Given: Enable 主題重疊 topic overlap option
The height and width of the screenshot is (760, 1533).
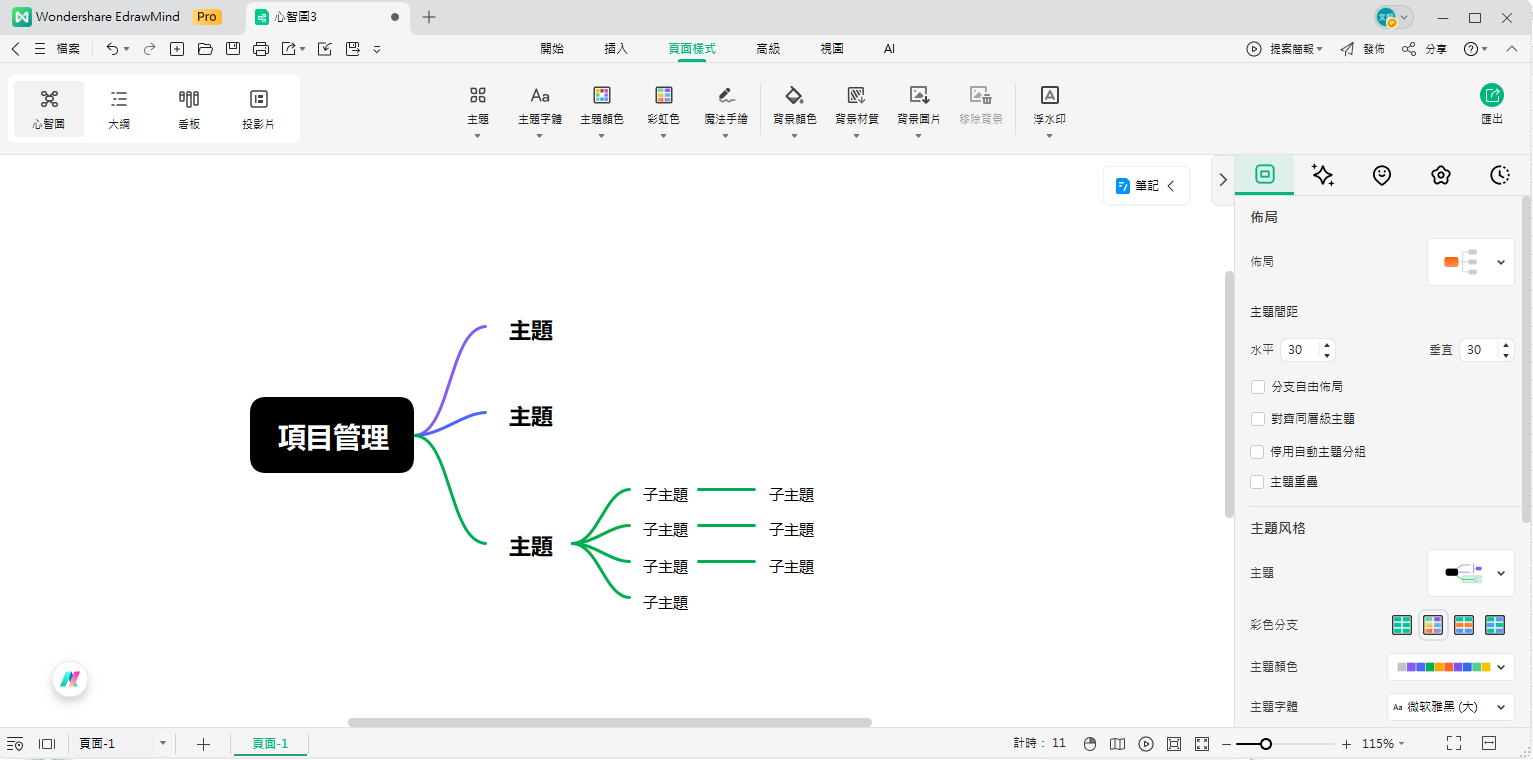Looking at the screenshot, I should coord(1257,482).
